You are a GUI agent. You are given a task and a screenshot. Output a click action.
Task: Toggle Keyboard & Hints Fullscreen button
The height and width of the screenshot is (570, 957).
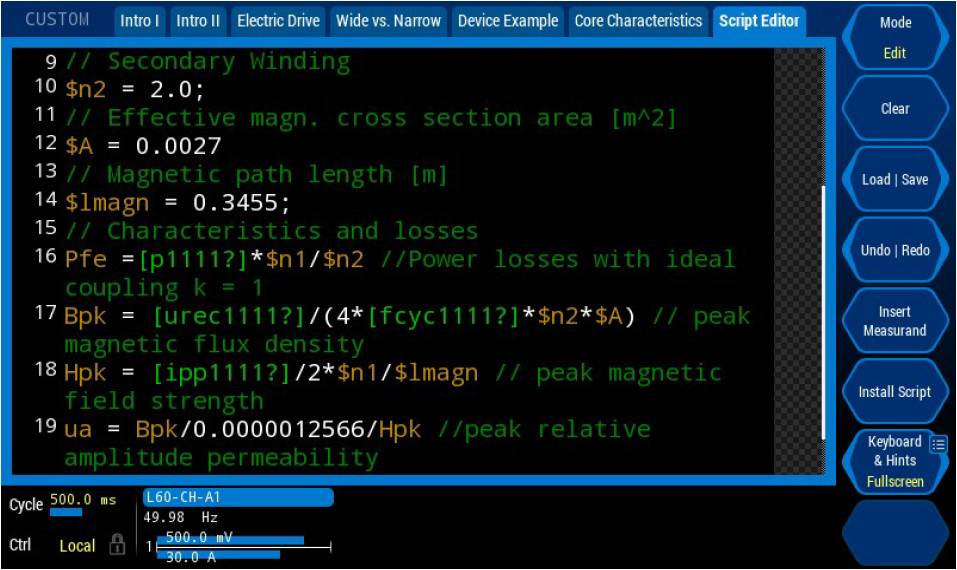(x=895, y=461)
